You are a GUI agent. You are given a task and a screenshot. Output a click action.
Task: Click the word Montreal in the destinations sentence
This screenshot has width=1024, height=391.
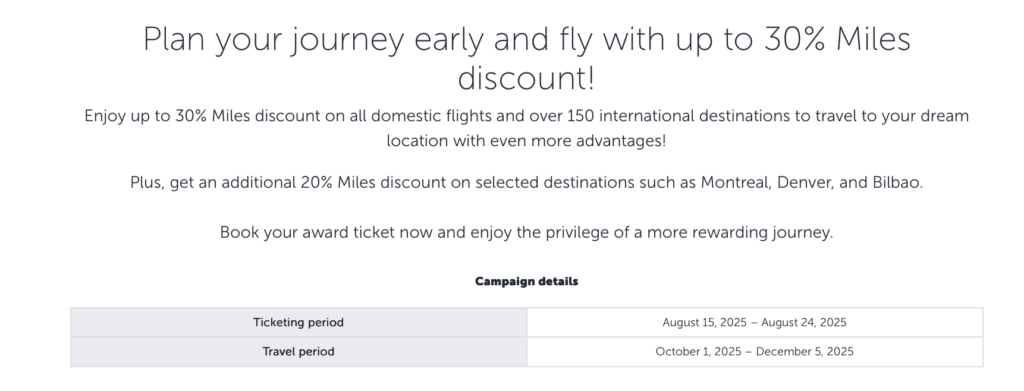click(735, 183)
